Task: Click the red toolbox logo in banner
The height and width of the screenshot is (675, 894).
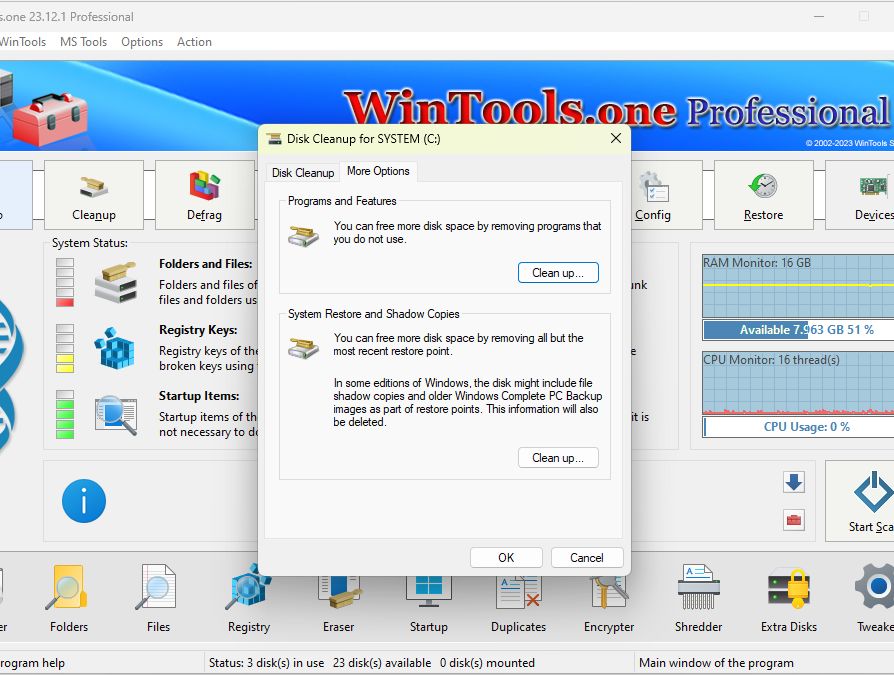Action: pos(50,119)
